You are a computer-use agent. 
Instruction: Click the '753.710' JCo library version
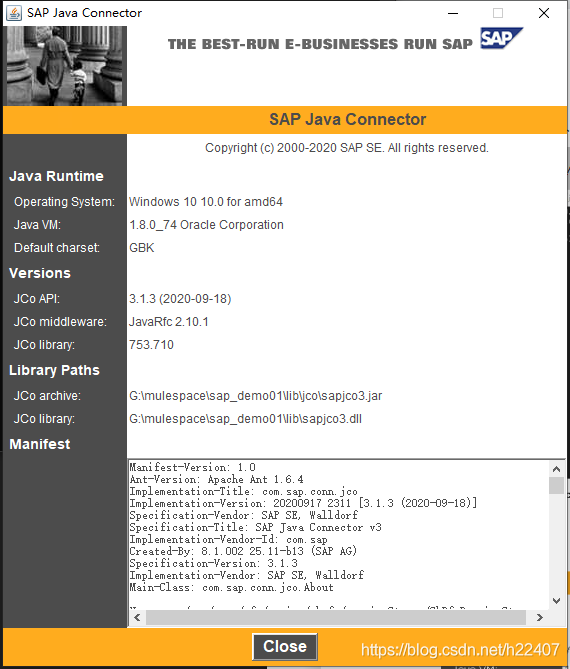point(151,345)
